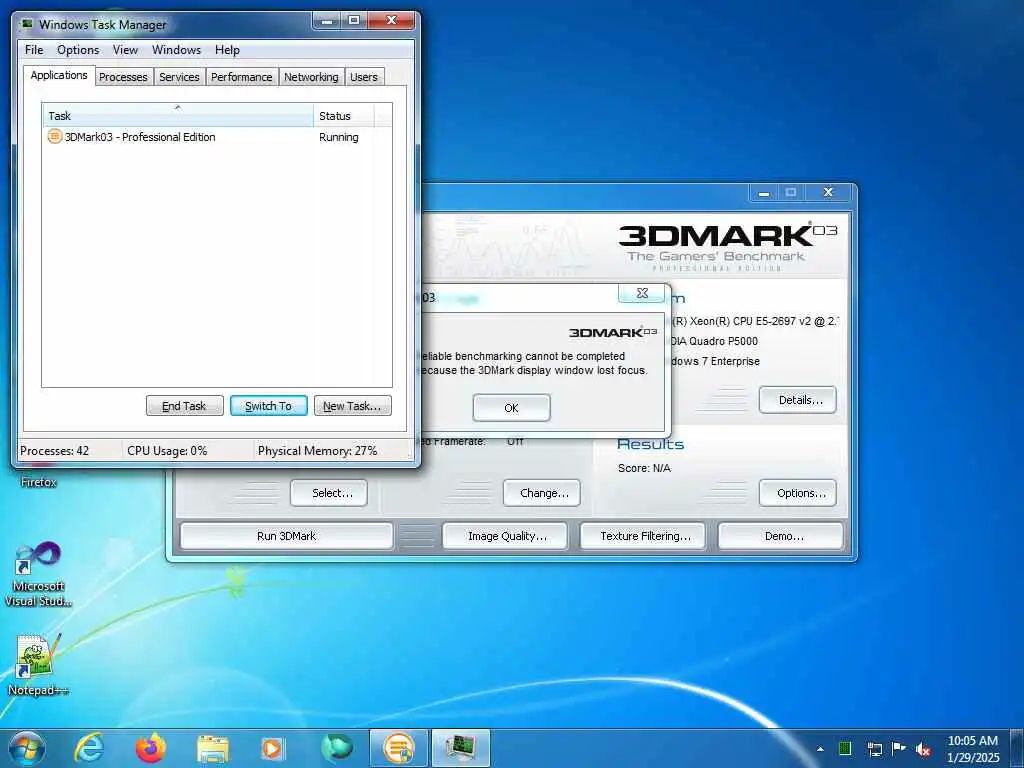
Task: Open the network tray icon
Action: pos(874,749)
